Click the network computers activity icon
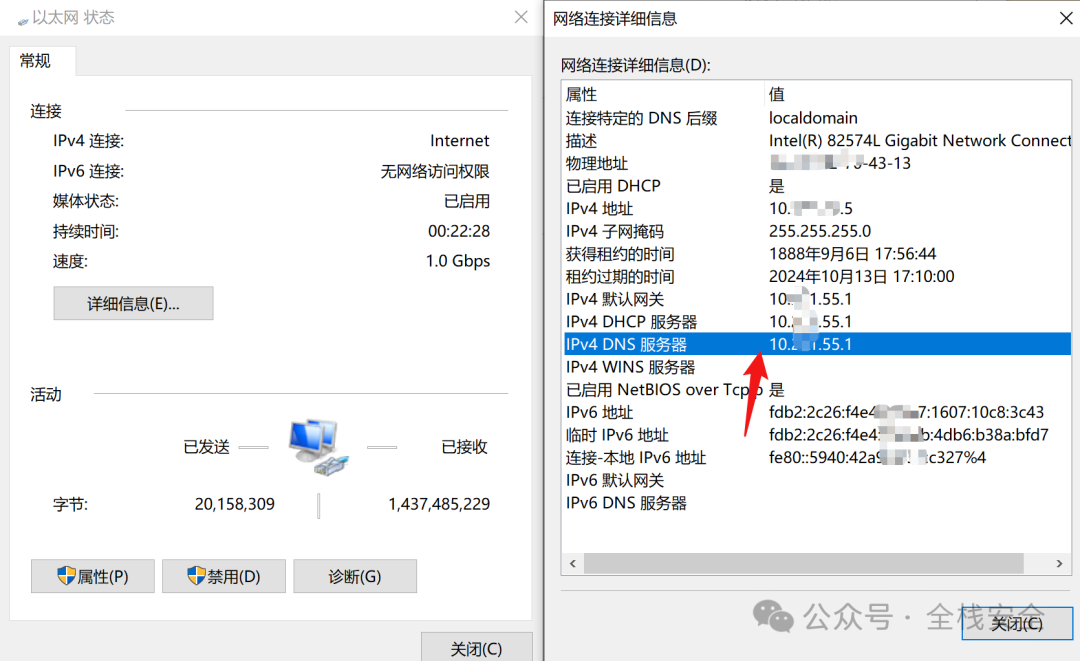Image resolution: width=1080 pixels, height=661 pixels. tap(318, 447)
